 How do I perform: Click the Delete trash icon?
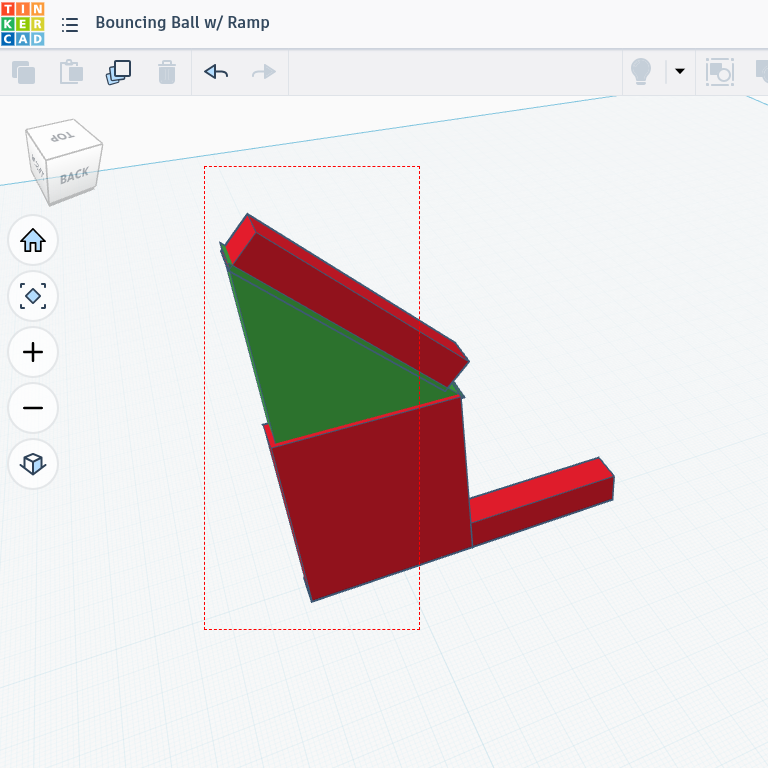coord(167,72)
